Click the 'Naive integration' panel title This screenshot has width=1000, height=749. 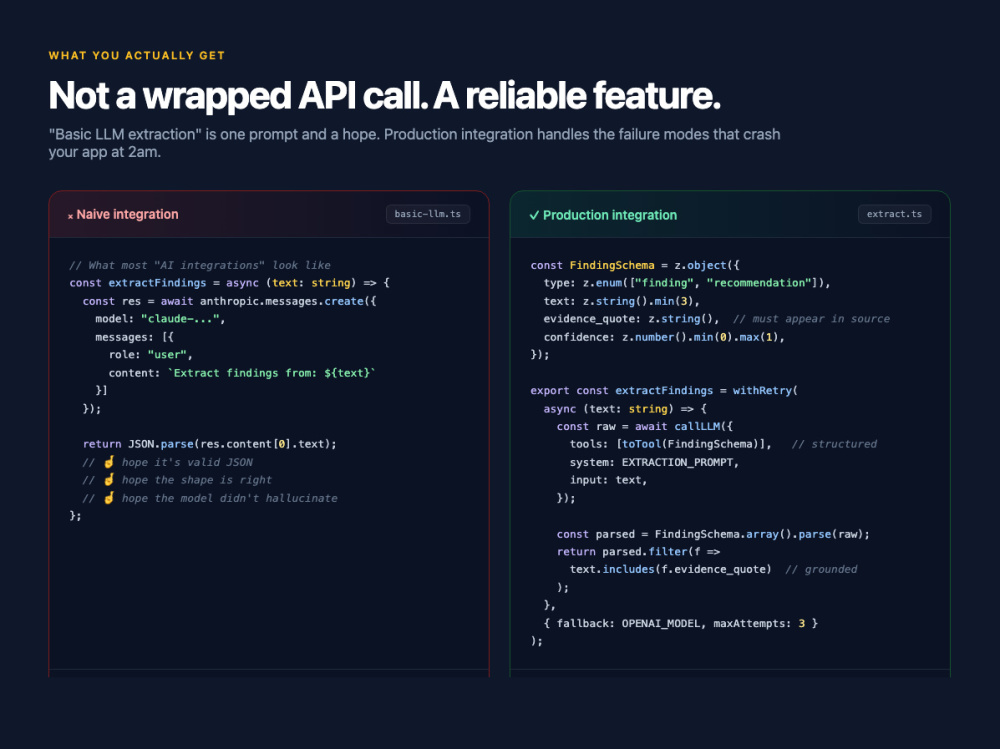pyautogui.click(x=128, y=214)
